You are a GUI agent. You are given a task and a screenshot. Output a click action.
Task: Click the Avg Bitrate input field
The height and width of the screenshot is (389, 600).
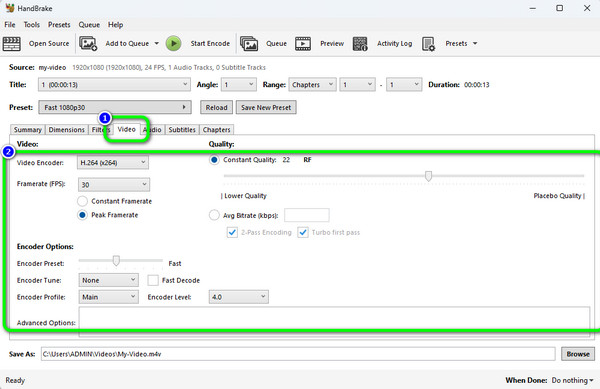point(307,215)
